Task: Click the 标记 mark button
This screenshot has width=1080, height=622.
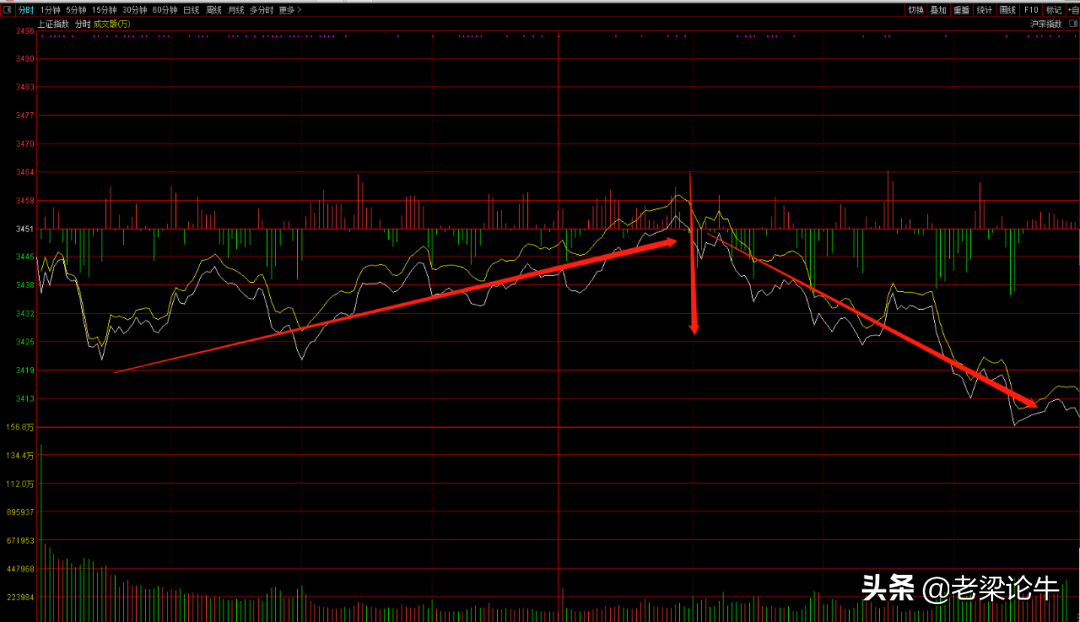Action: pos(1054,10)
